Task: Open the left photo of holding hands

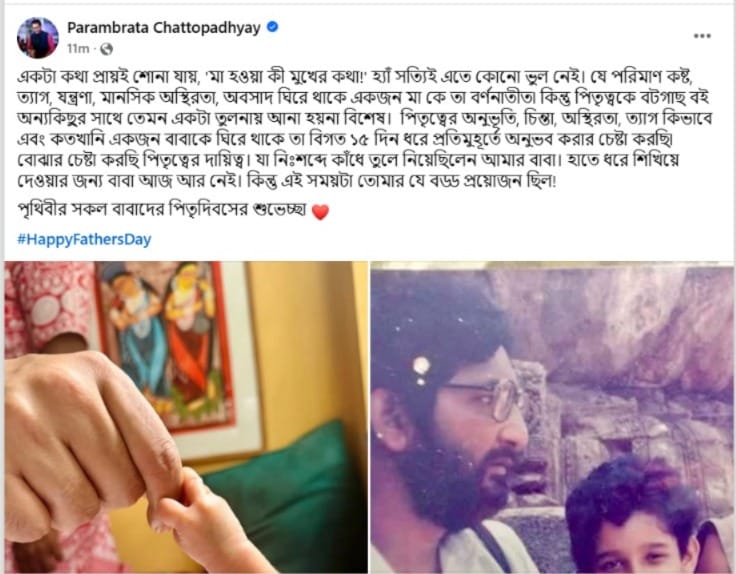Action: [186, 417]
